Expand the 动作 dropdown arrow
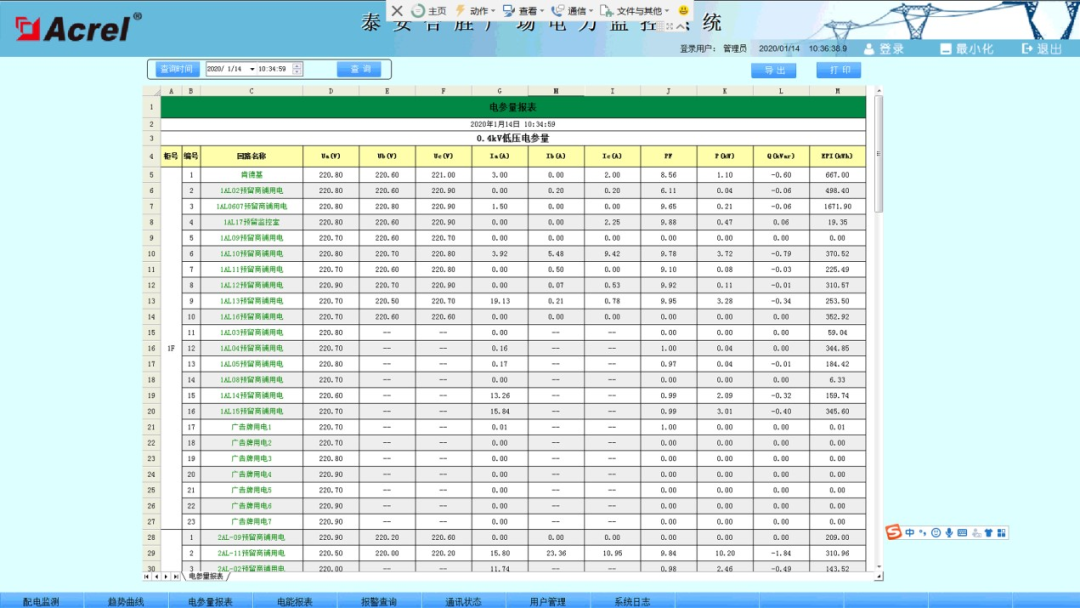The width and height of the screenshot is (1080, 608). (493, 10)
